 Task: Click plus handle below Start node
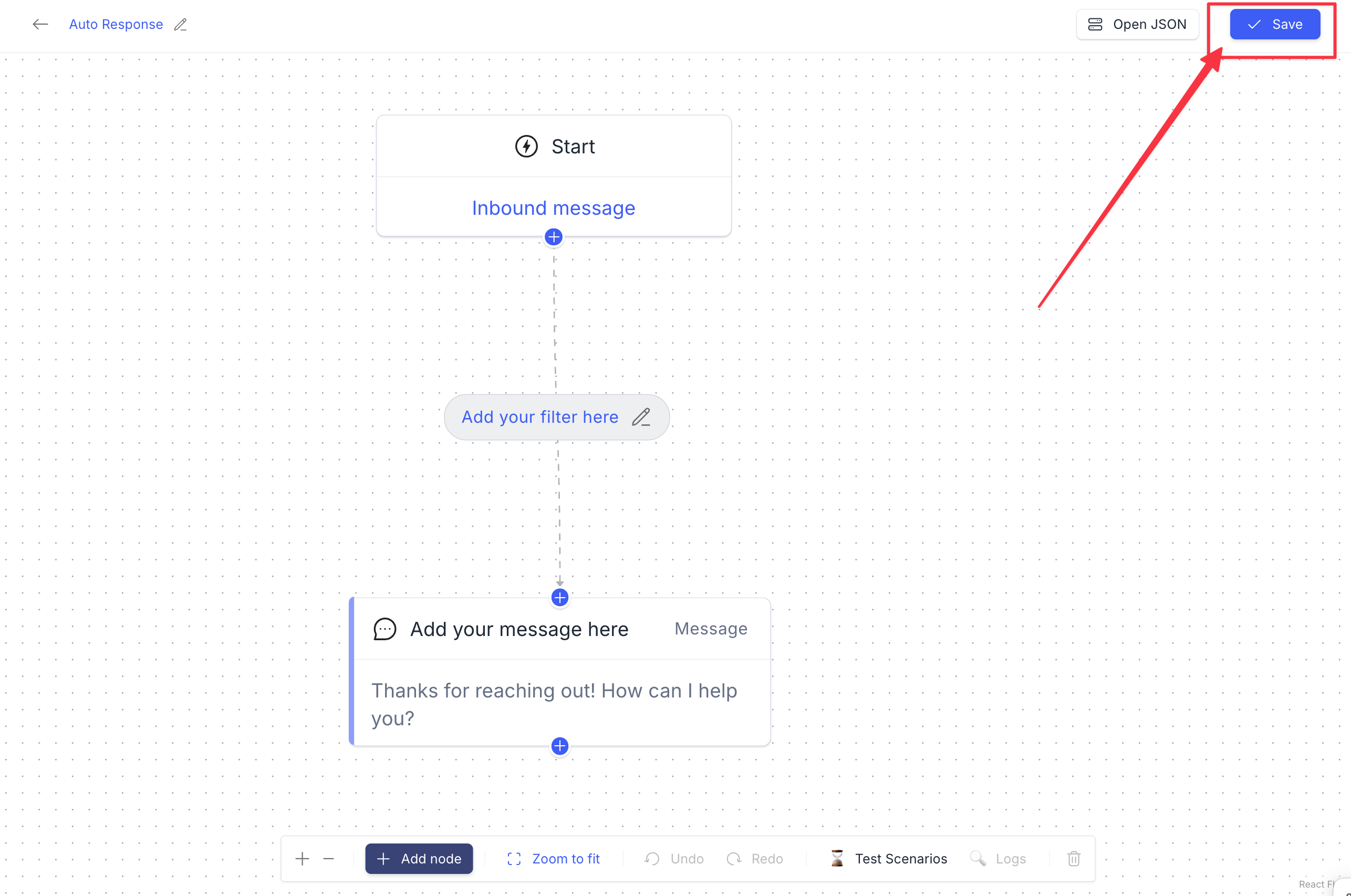pos(553,237)
